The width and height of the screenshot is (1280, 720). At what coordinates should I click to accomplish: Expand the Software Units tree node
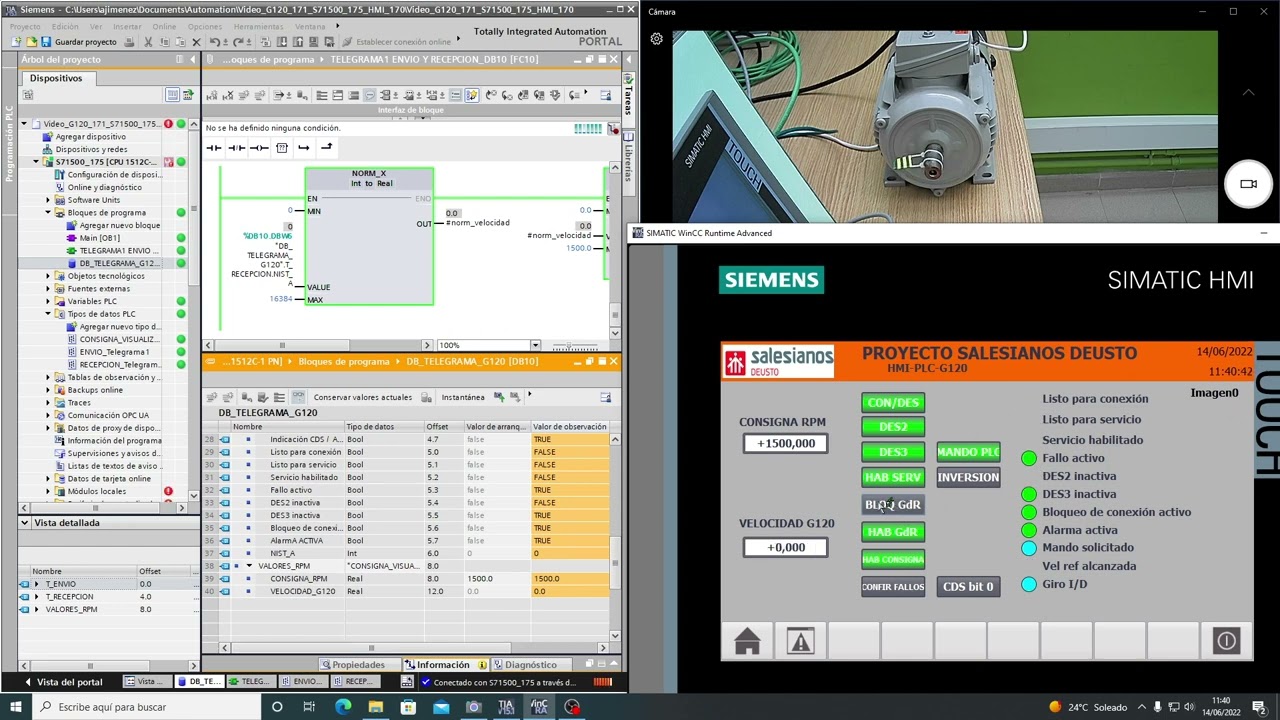coord(48,200)
